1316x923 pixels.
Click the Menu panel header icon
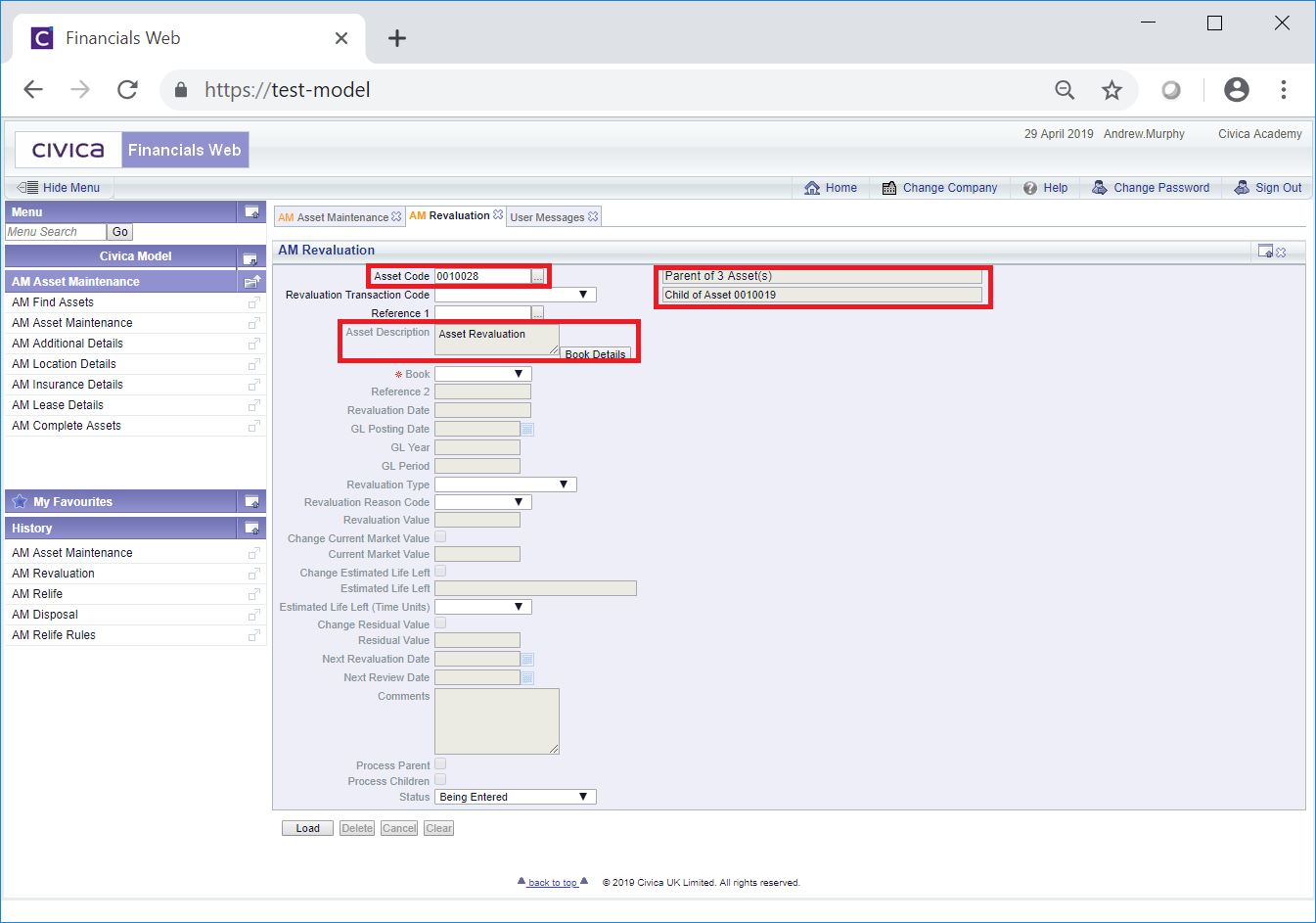(x=251, y=211)
